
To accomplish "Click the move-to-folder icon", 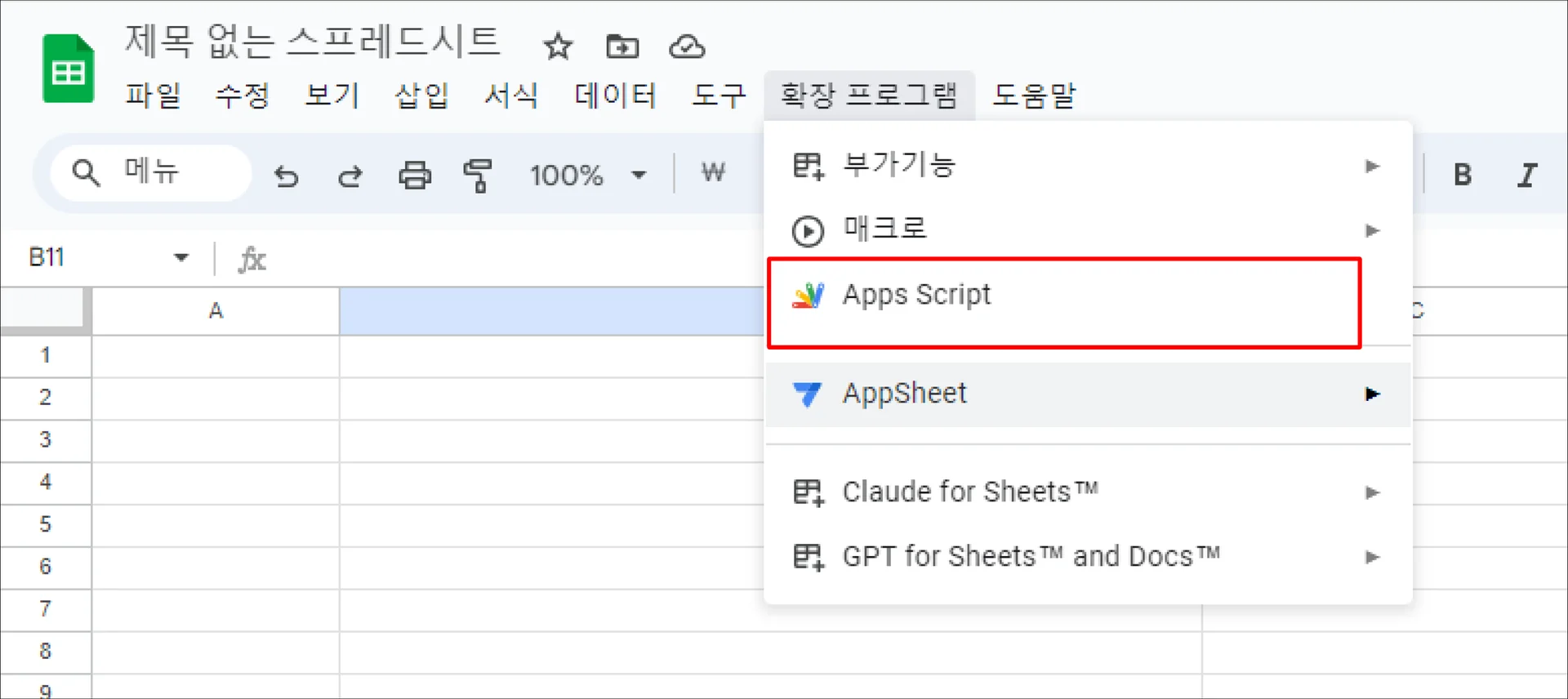I will click(x=622, y=47).
